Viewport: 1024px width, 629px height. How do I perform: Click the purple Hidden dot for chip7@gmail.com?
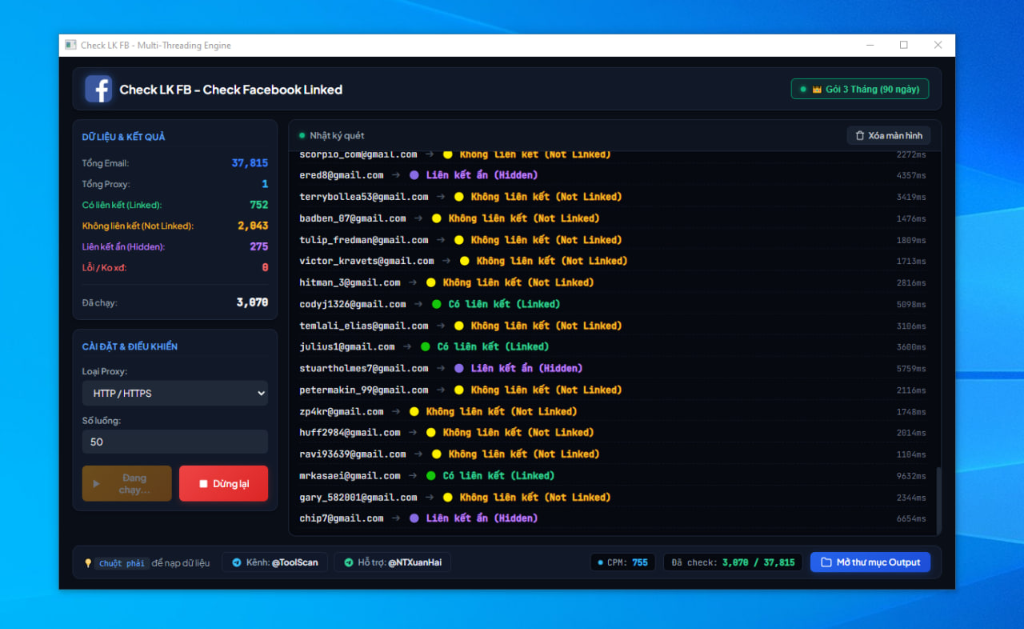point(414,518)
